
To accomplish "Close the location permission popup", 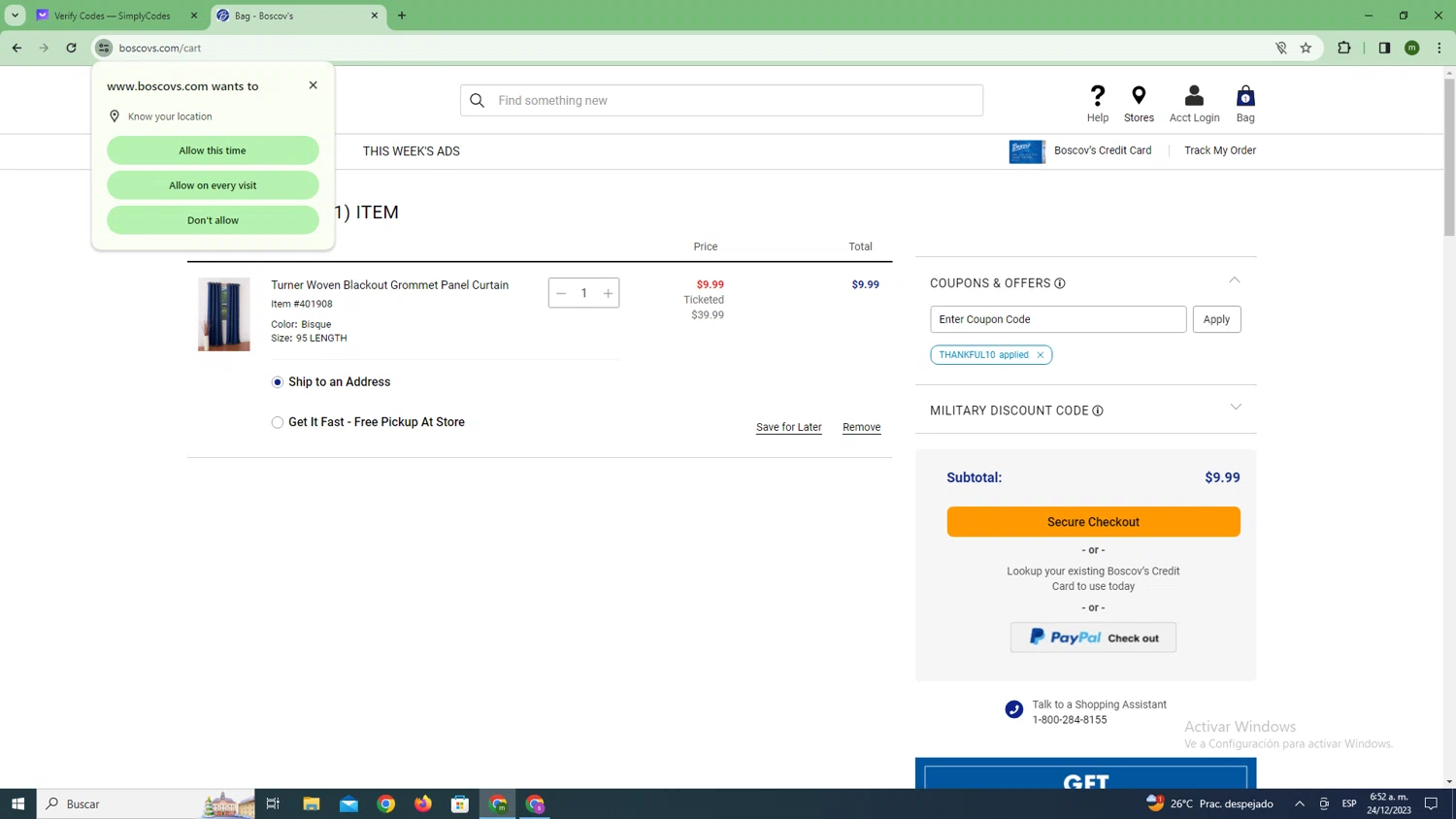I will tap(313, 85).
